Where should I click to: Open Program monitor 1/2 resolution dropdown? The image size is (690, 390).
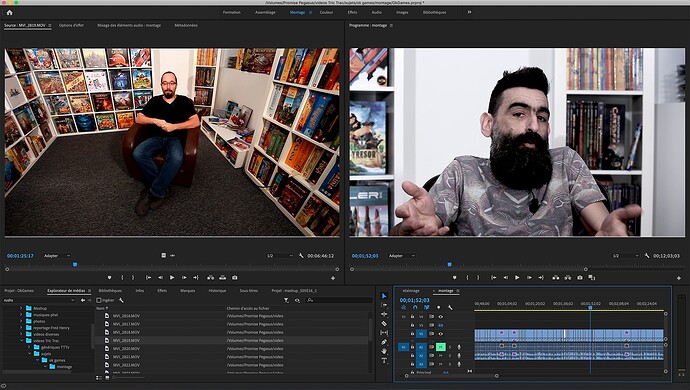click(x=625, y=256)
